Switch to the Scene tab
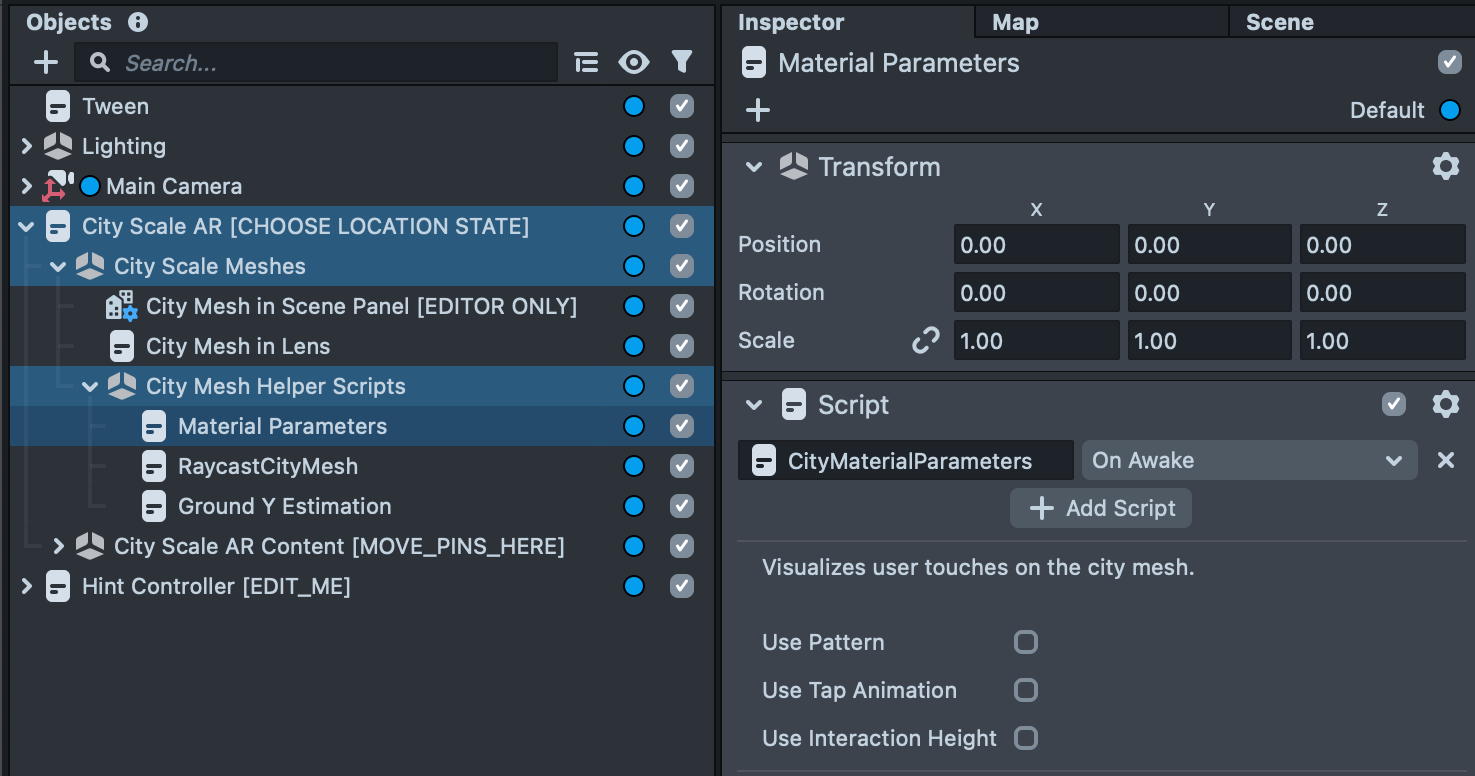This screenshot has width=1475, height=776. (x=1278, y=21)
